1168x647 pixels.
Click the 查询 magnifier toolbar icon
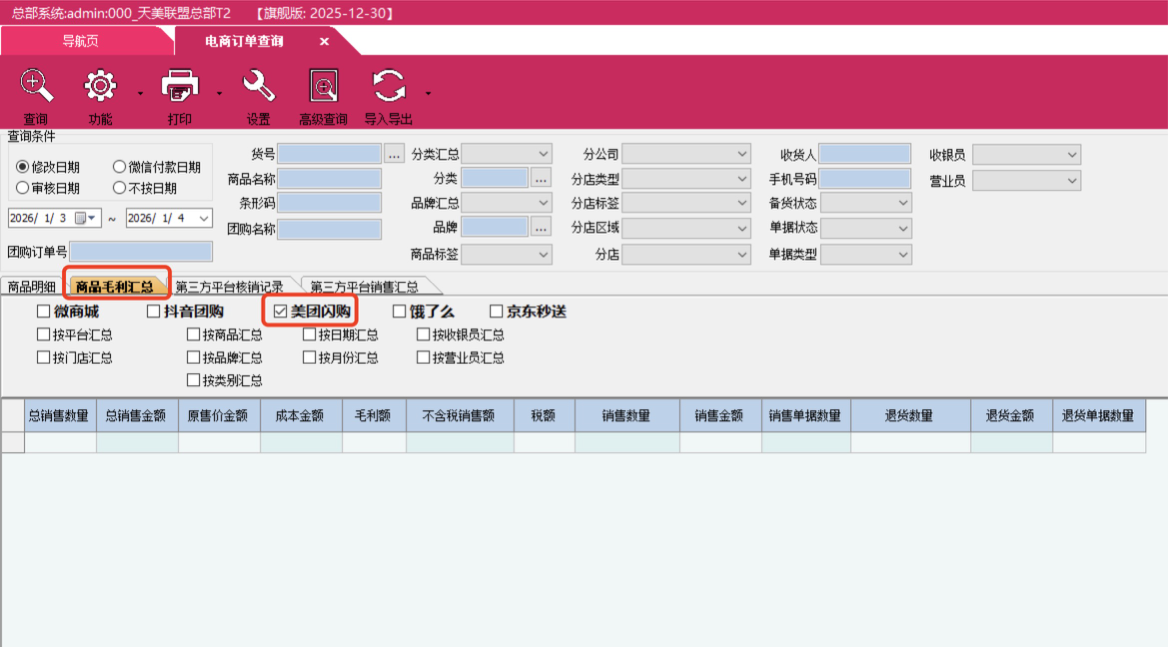coord(37,87)
